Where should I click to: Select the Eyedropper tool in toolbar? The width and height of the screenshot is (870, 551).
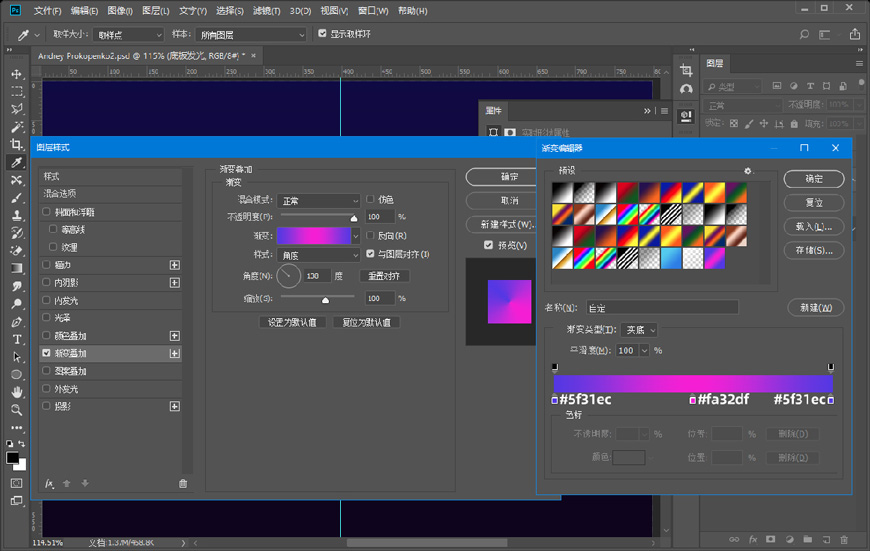point(17,162)
